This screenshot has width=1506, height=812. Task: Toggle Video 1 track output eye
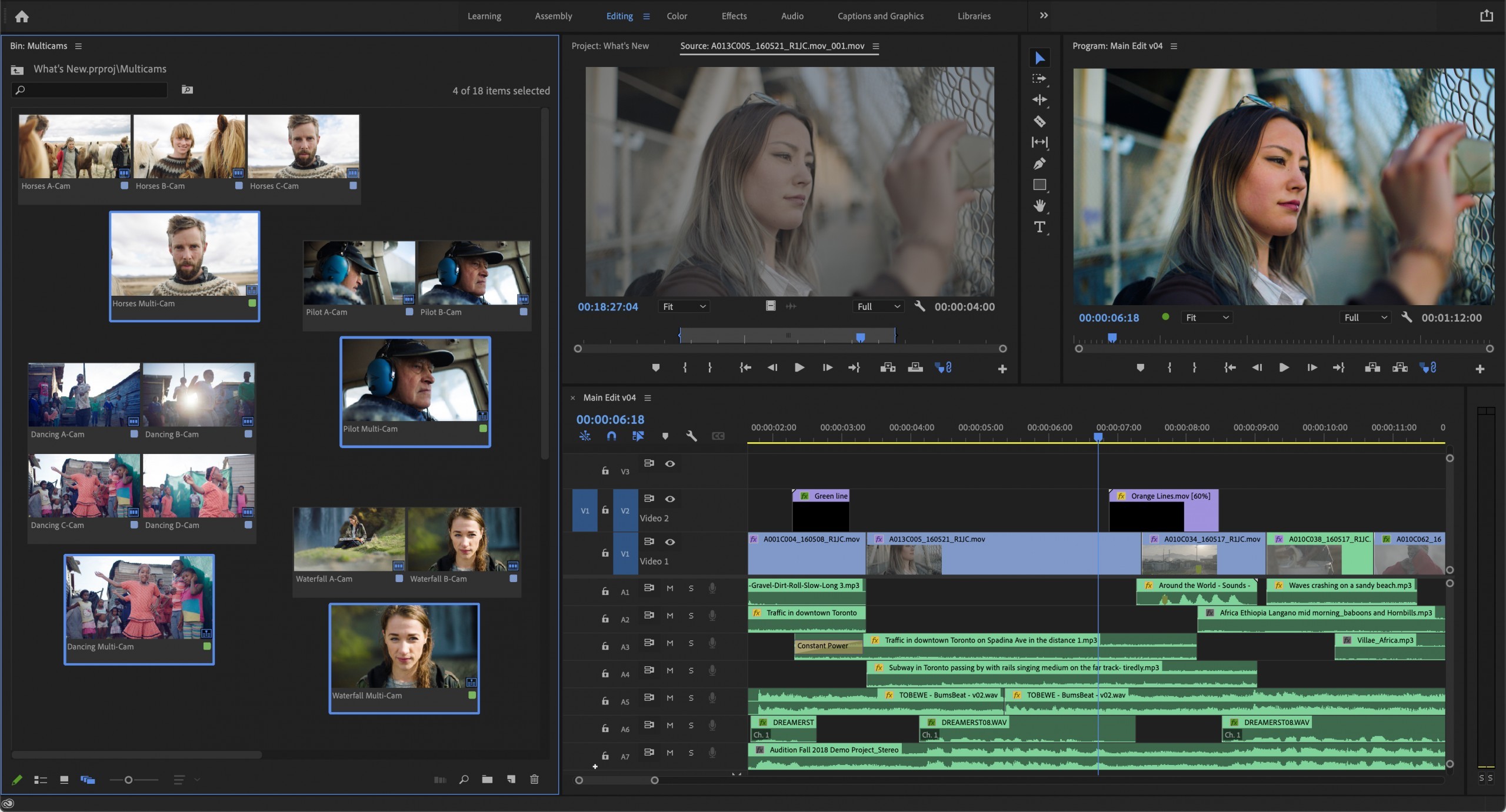pyautogui.click(x=670, y=542)
